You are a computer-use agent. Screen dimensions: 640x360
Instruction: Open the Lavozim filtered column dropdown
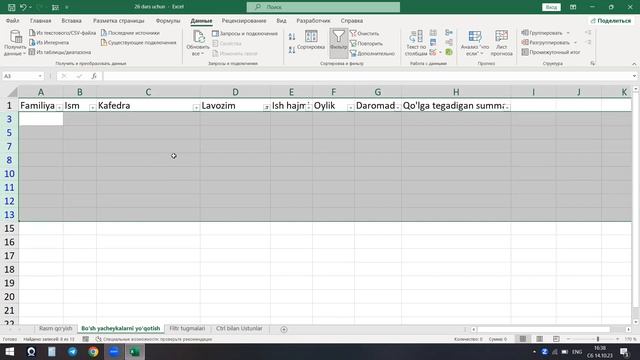266,107
